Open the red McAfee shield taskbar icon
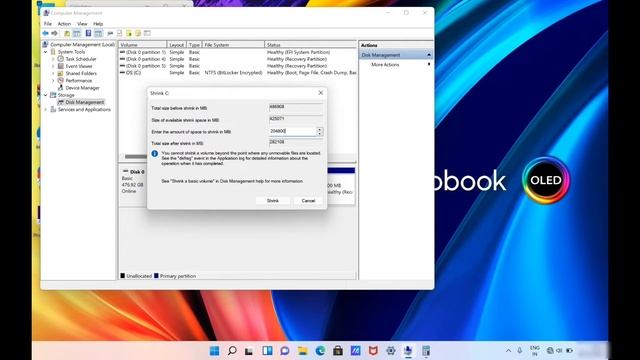The image size is (640, 360). 373,351
